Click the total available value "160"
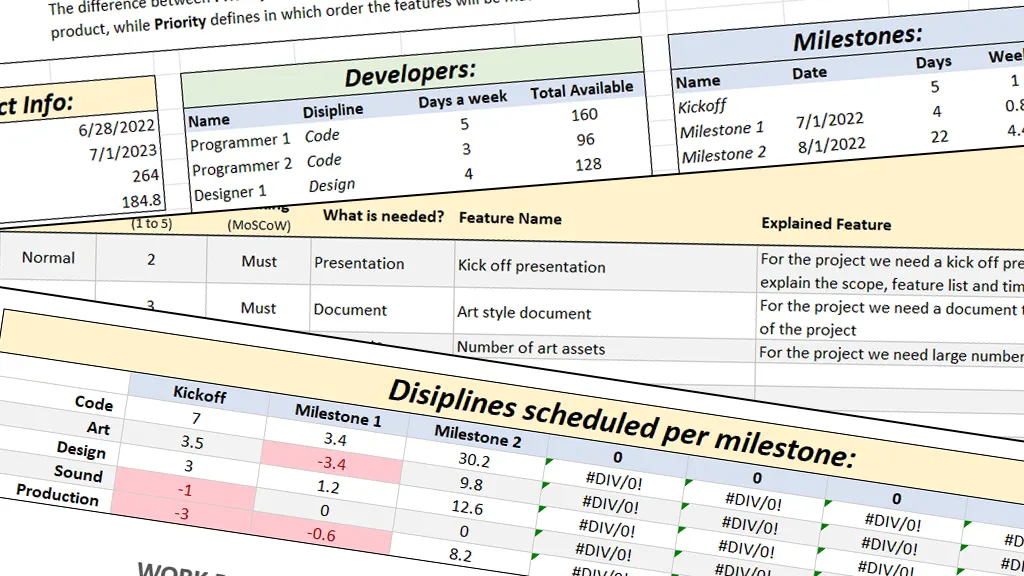 (x=584, y=114)
